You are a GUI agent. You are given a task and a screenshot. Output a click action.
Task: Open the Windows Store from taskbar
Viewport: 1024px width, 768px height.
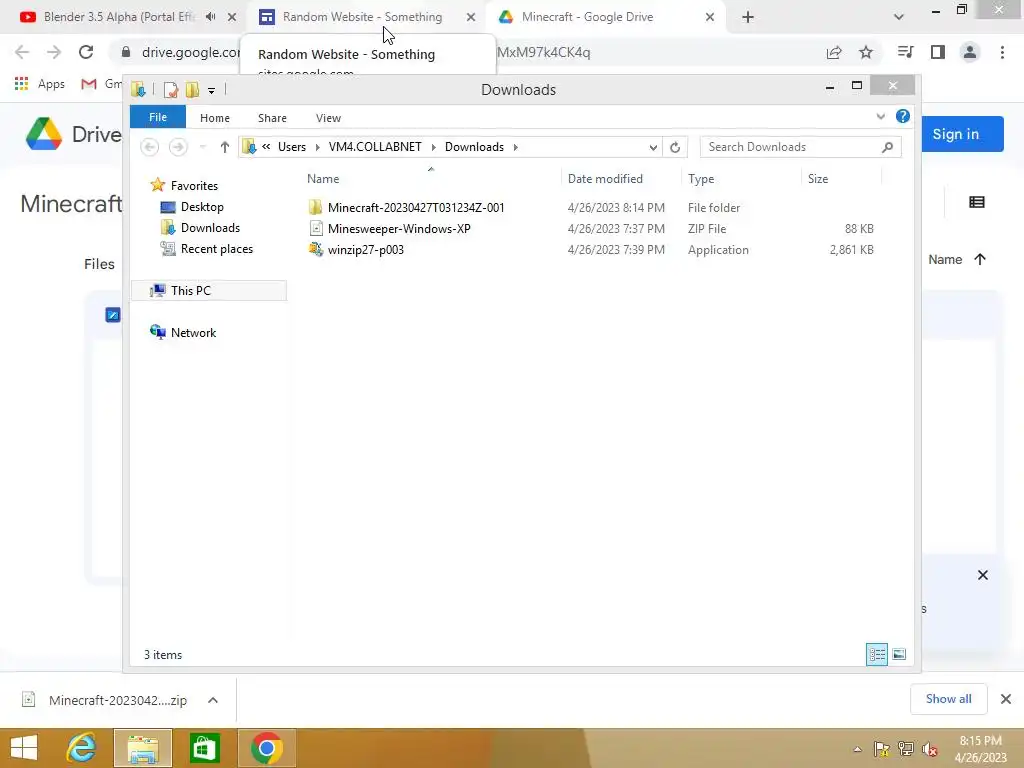coord(204,748)
